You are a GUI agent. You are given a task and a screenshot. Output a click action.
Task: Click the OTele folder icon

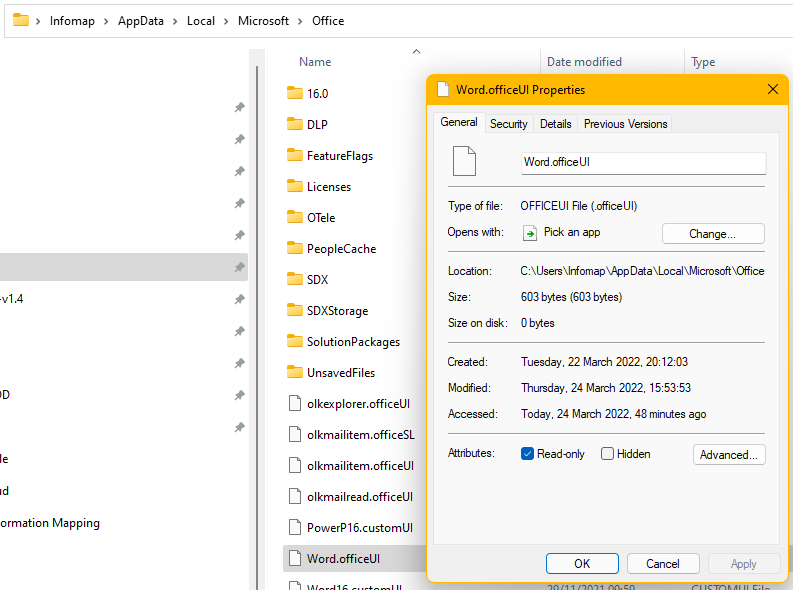point(294,217)
